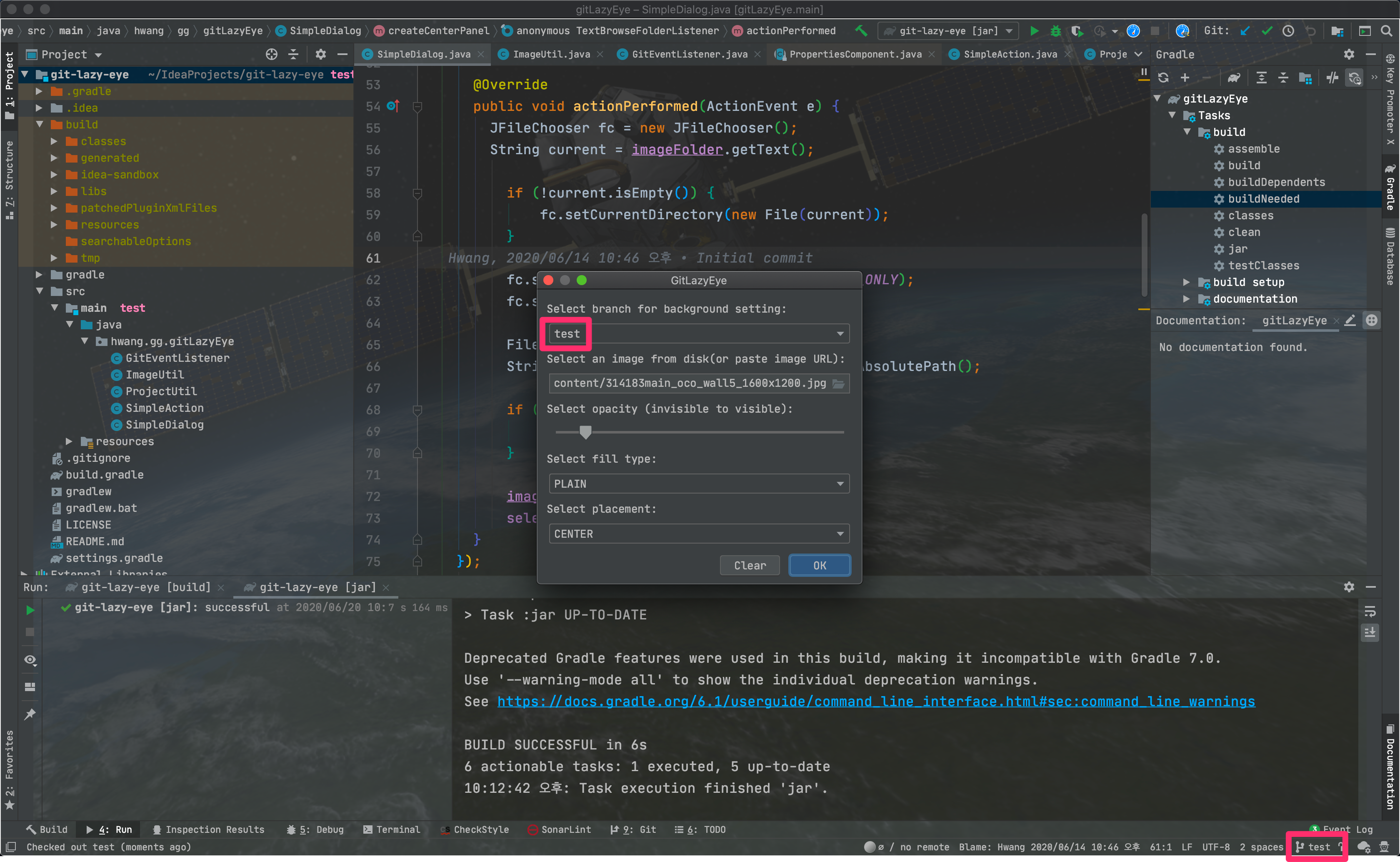This screenshot has height=862, width=1400.
Task: Select SimpleDialog class in Project tree
Action: 165,425
